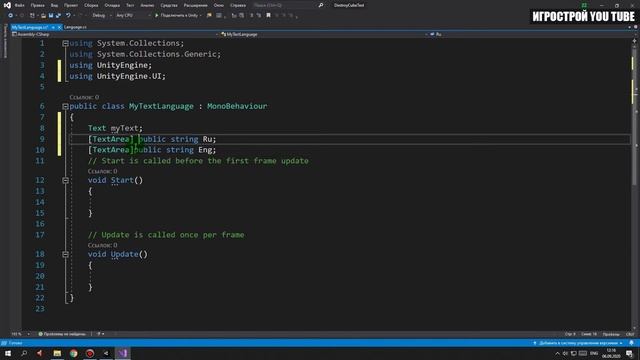Click the ENG language indicator in system tray
Screen dimensions: 640x360
pyautogui.click(x=594, y=353)
